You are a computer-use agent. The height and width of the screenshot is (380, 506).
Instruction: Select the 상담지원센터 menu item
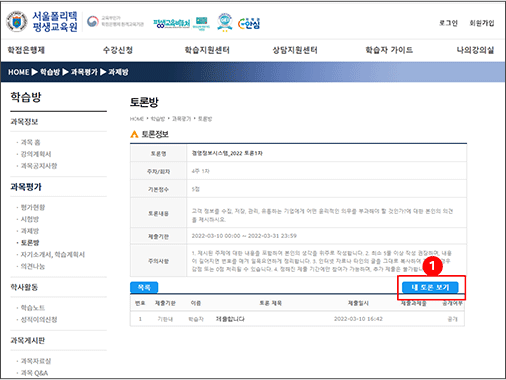(x=295, y=50)
